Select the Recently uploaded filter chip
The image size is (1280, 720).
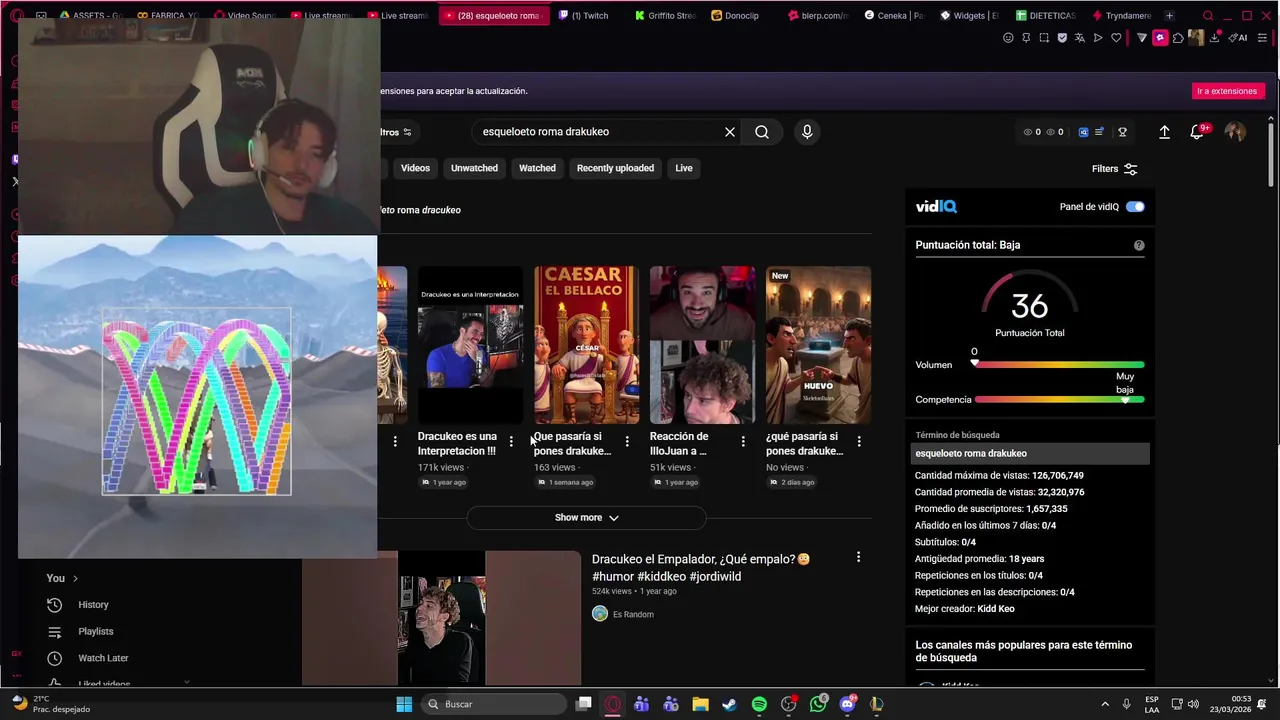pos(615,168)
